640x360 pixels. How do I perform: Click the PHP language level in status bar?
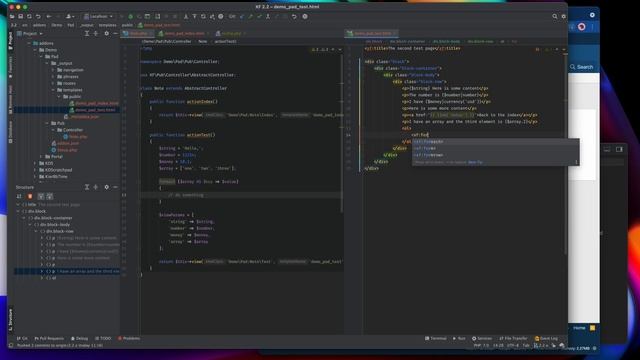point(481,345)
